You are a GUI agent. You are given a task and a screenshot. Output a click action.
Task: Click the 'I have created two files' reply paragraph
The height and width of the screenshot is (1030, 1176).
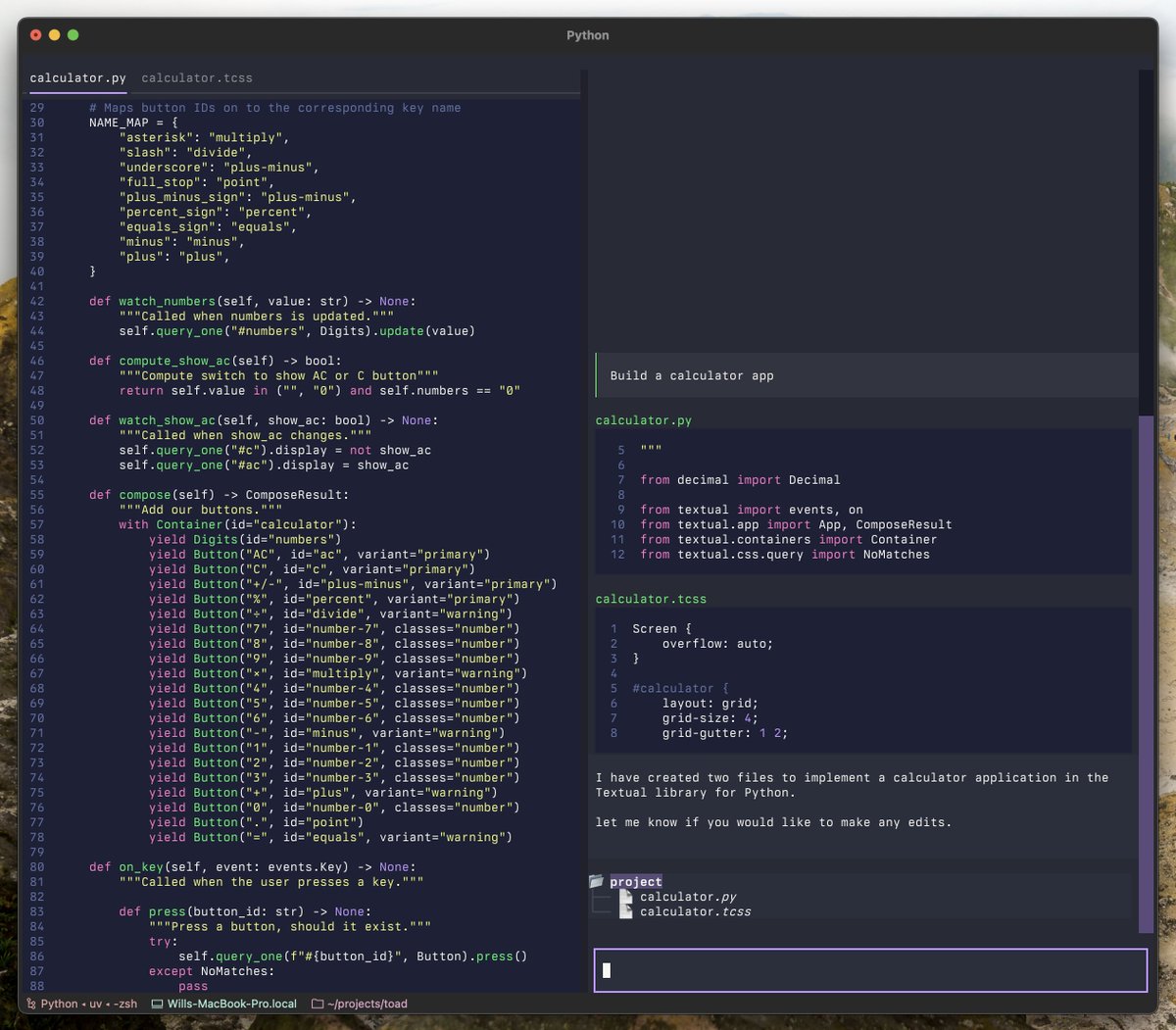pos(853,785)
